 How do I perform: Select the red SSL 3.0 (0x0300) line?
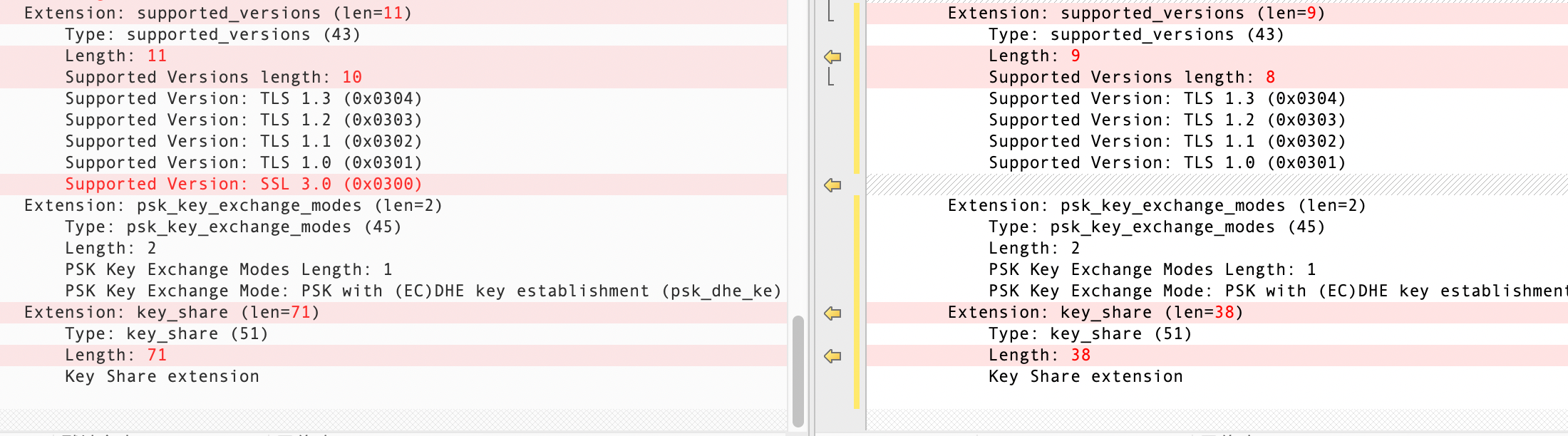click(243, 185)
